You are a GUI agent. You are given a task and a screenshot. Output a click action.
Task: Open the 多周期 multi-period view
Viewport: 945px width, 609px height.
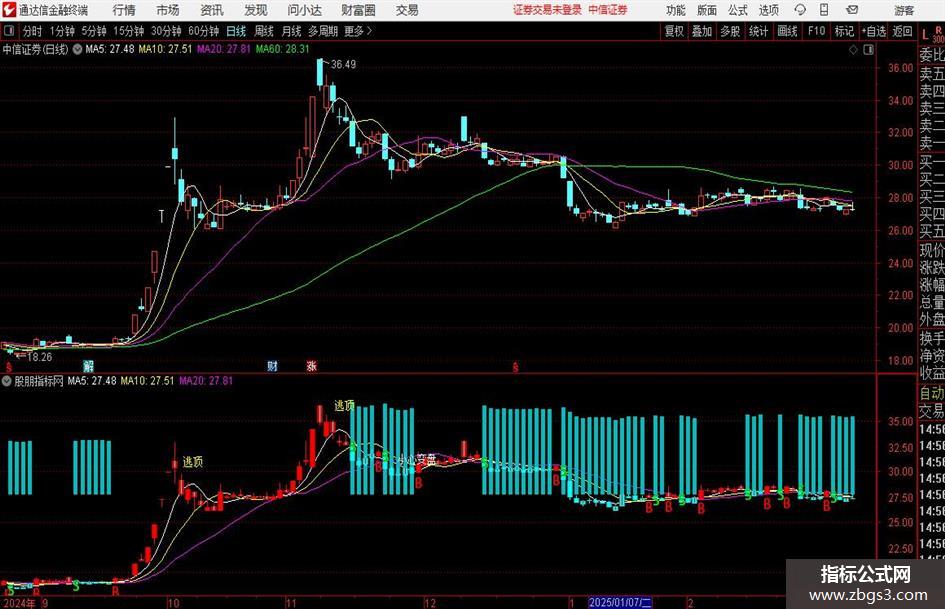pos(322,31)
